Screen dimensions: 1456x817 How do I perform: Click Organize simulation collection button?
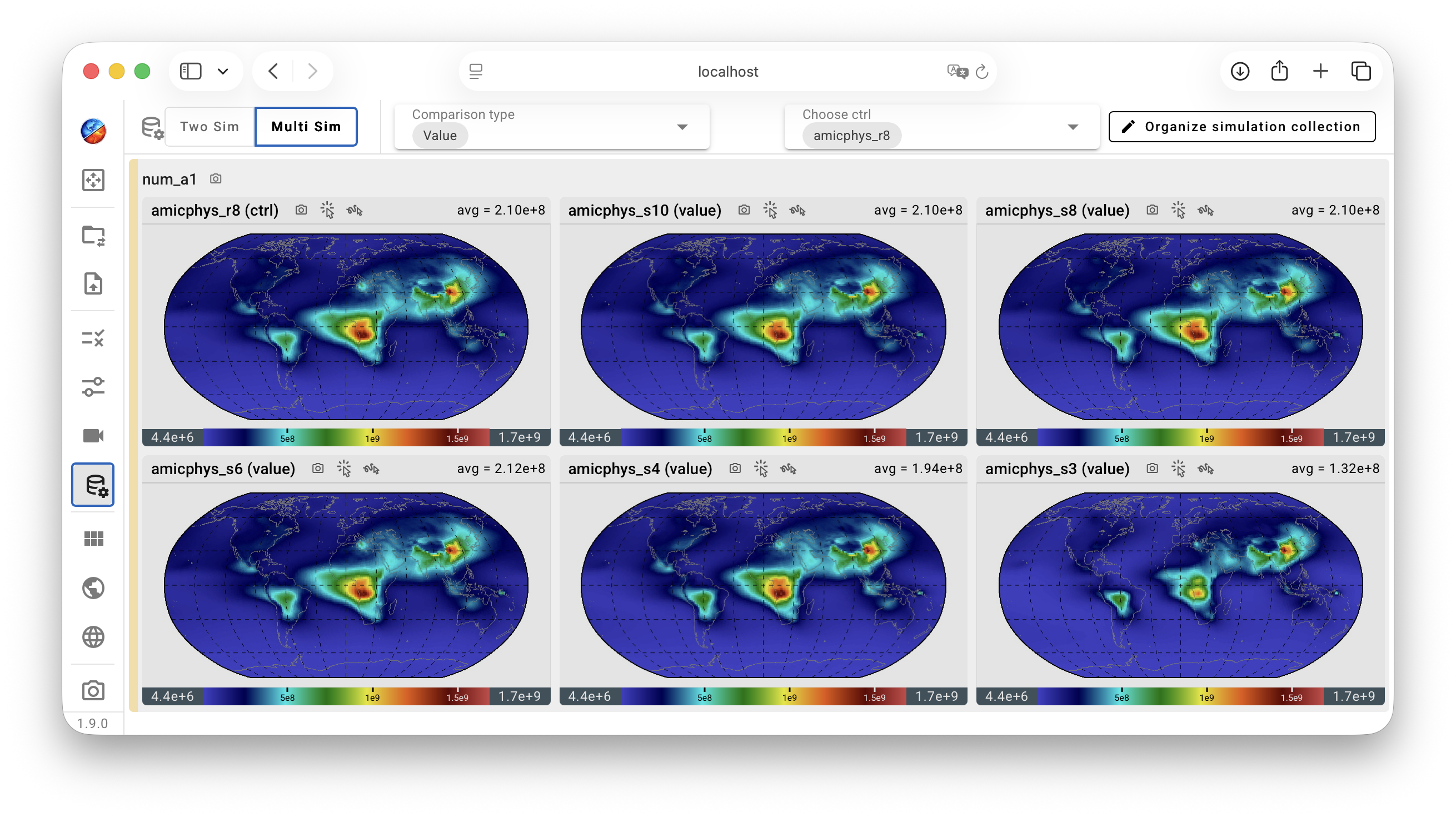click(x=1242, y=127)
